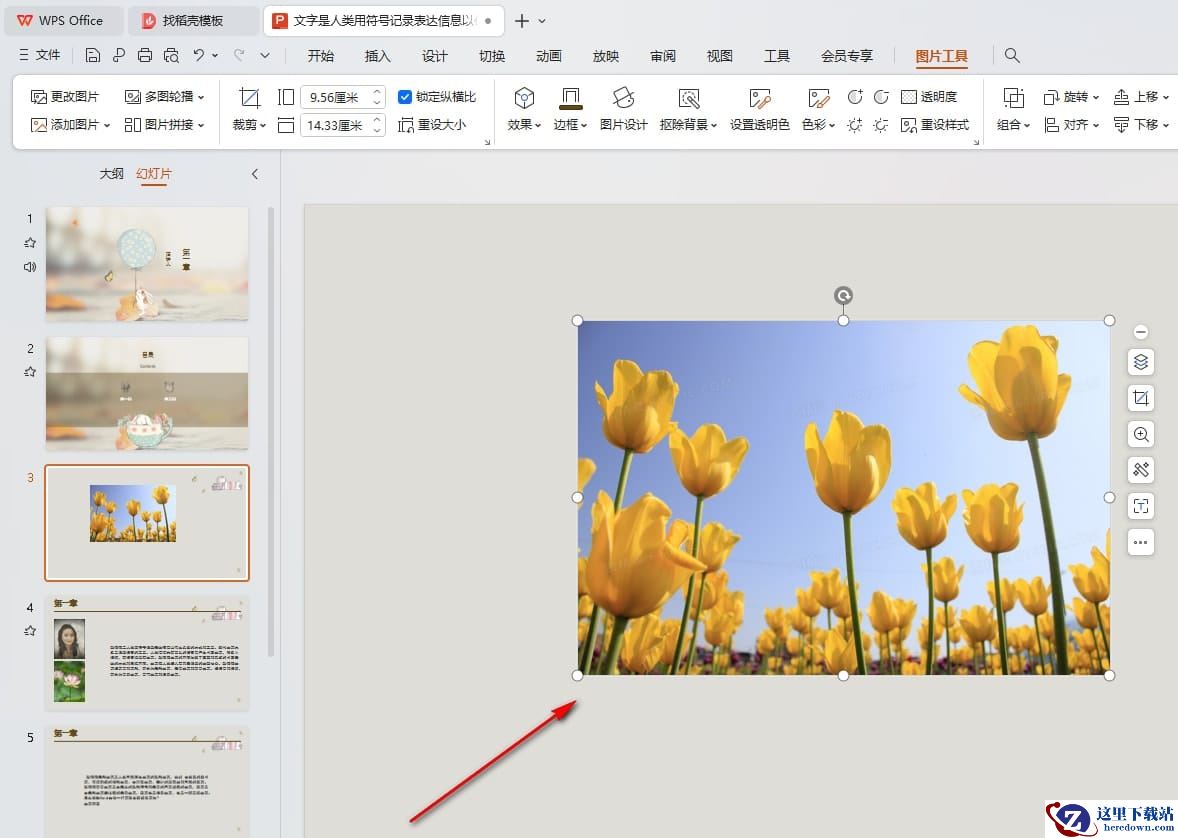
Task: Click the Save icon in quick toolbar
Action: 92,55
